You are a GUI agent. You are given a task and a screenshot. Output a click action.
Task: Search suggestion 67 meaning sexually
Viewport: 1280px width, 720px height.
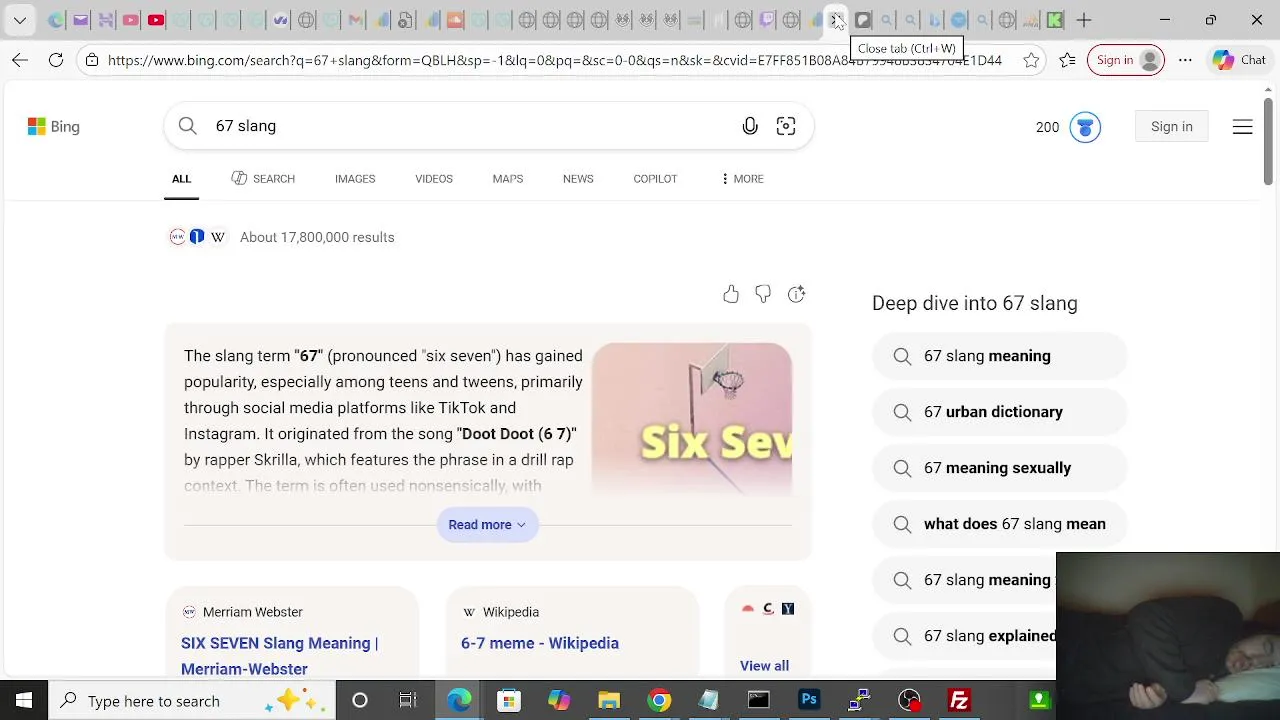[x=999, y=468]
